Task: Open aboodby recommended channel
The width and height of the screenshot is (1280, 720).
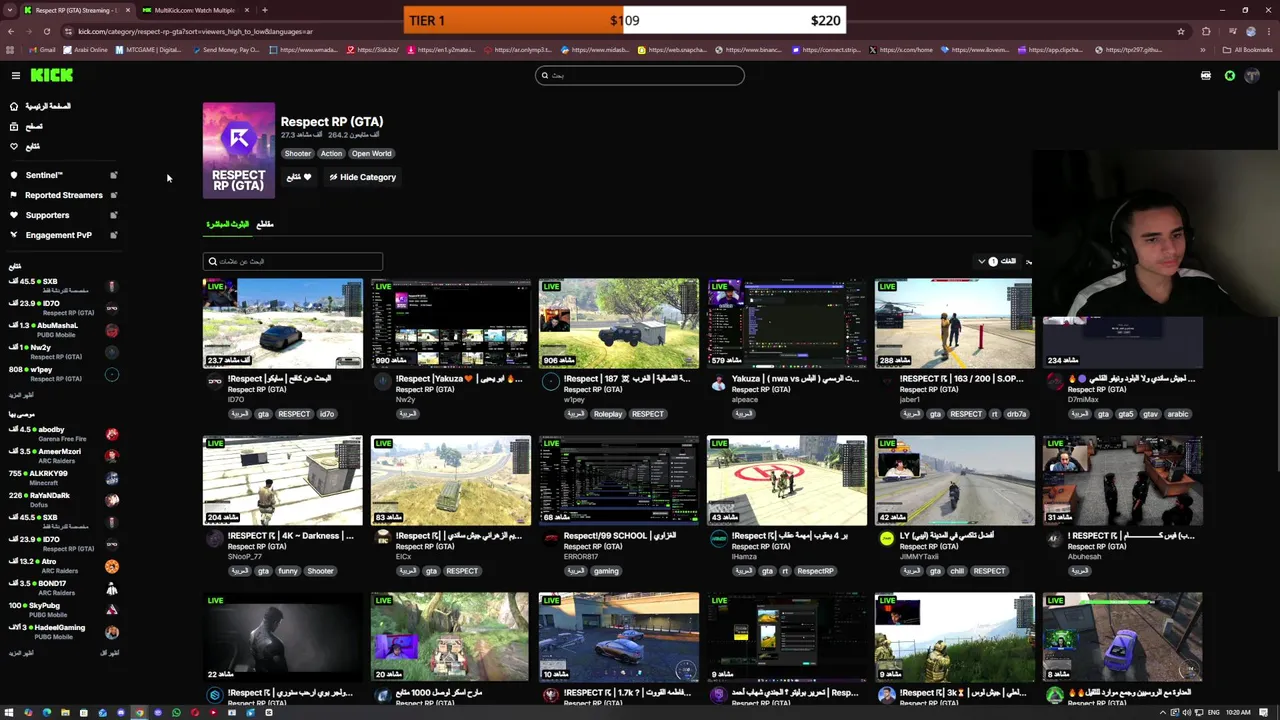Action: (x=63, y=434)
